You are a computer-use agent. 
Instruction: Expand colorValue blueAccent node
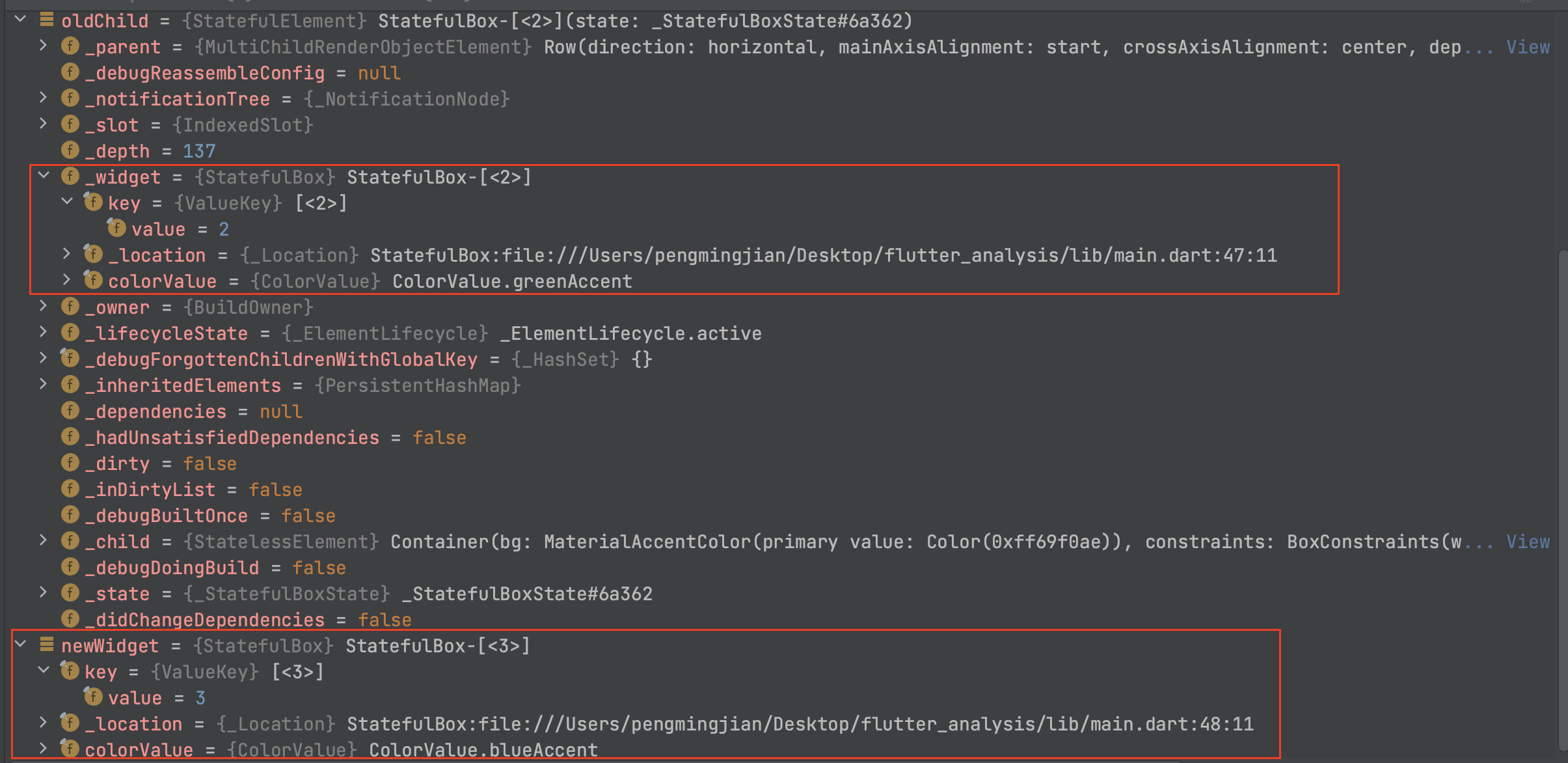[43, 749]
